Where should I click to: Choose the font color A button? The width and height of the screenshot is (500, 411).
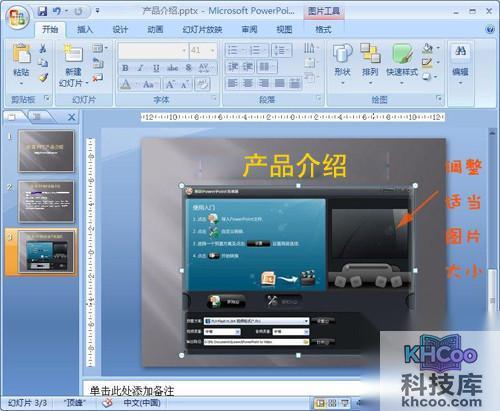click(126, 84)
